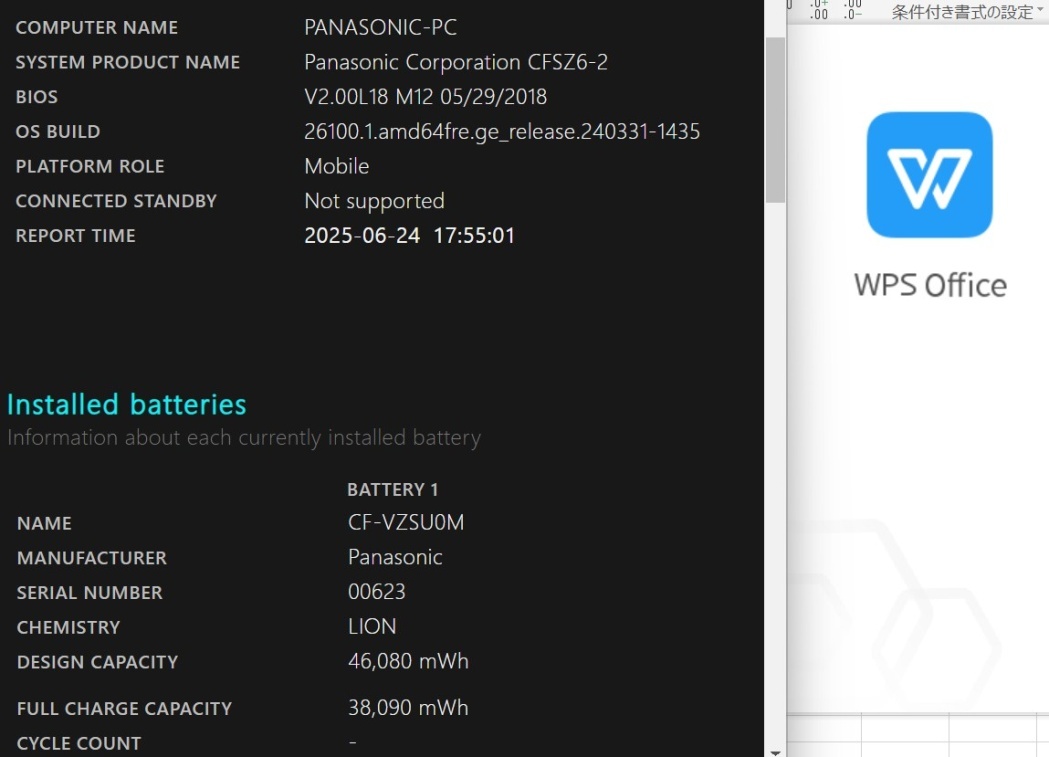Select the Installed batteries heading
Image resolution: width=1049 pixels, height=757 pixels.
click(126, 405)
